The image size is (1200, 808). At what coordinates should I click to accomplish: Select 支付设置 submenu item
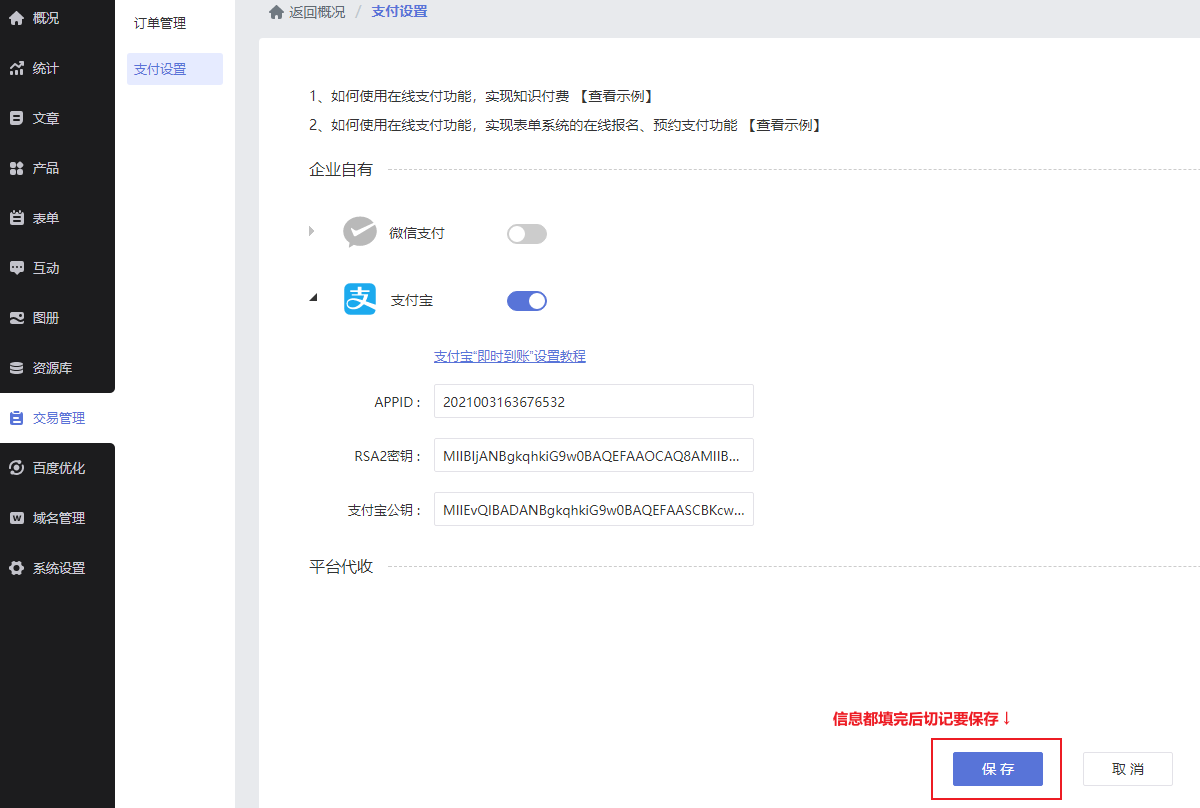click(175, 69)
